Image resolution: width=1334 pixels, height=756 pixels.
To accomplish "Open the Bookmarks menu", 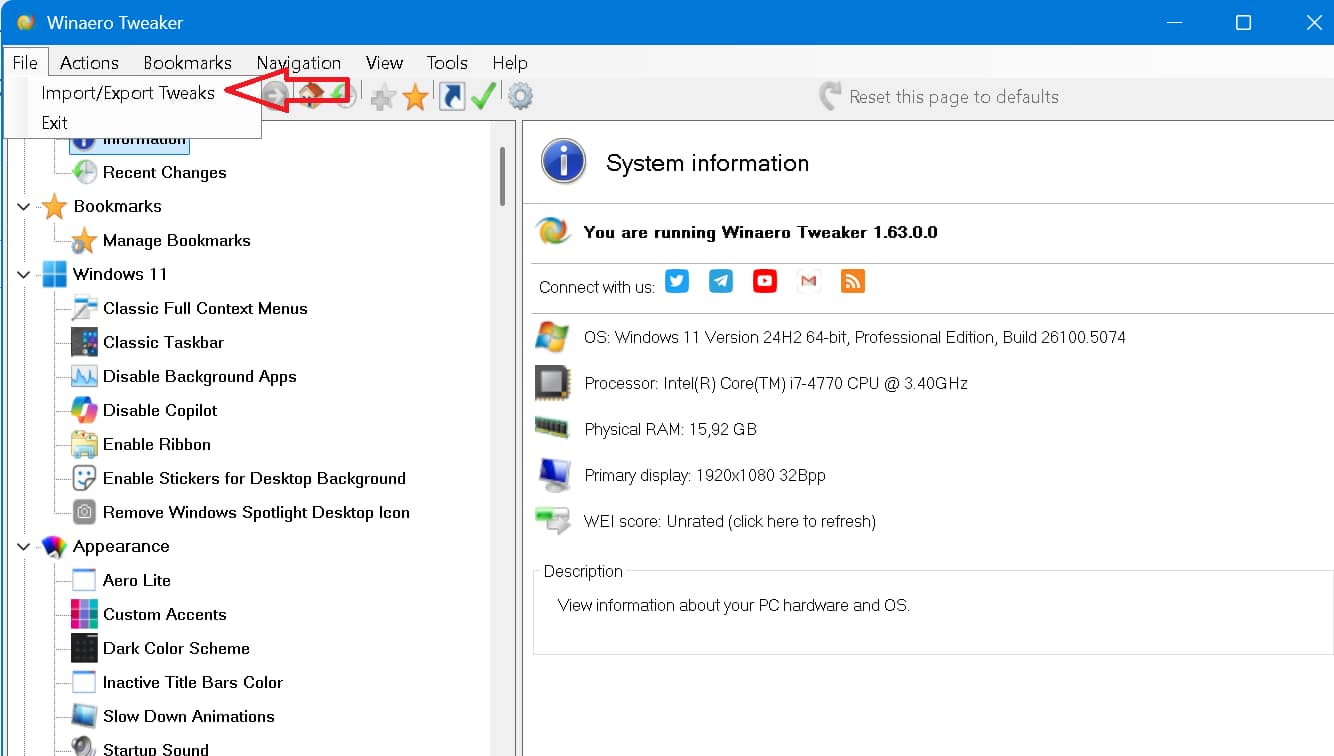I will click(x=187, y=62).
